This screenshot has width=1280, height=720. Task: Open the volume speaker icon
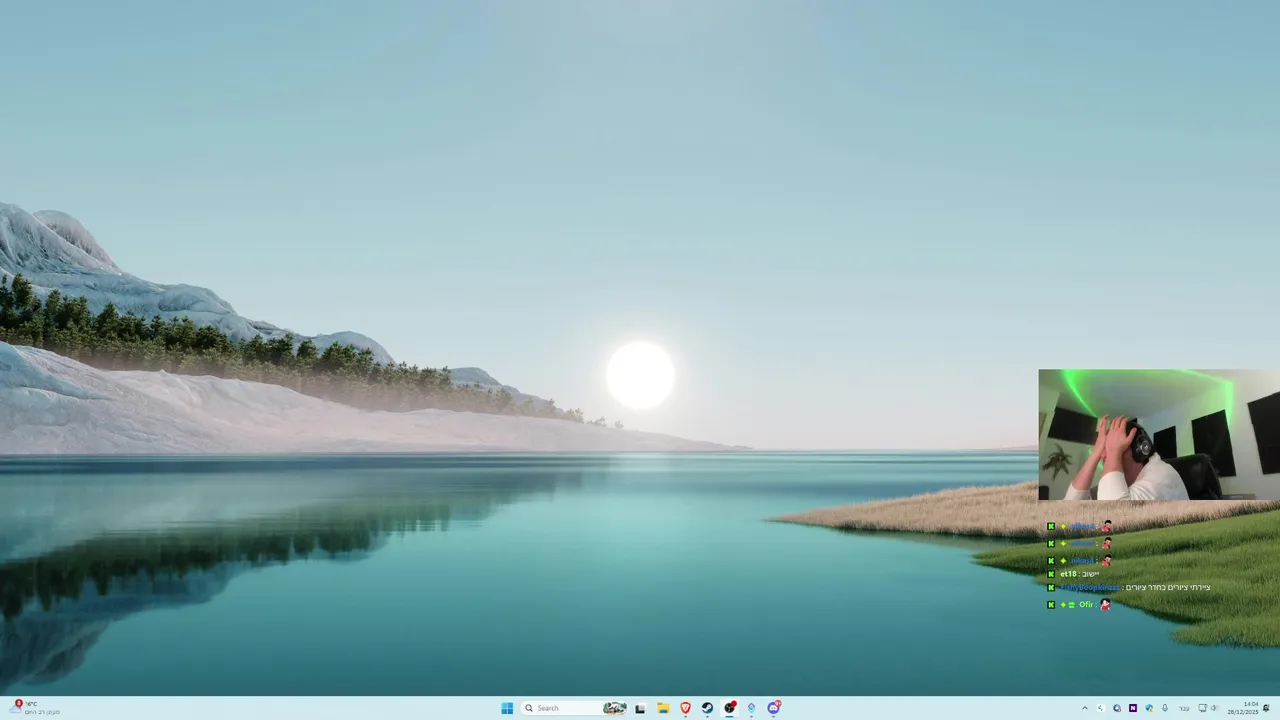pos(1214,708)
